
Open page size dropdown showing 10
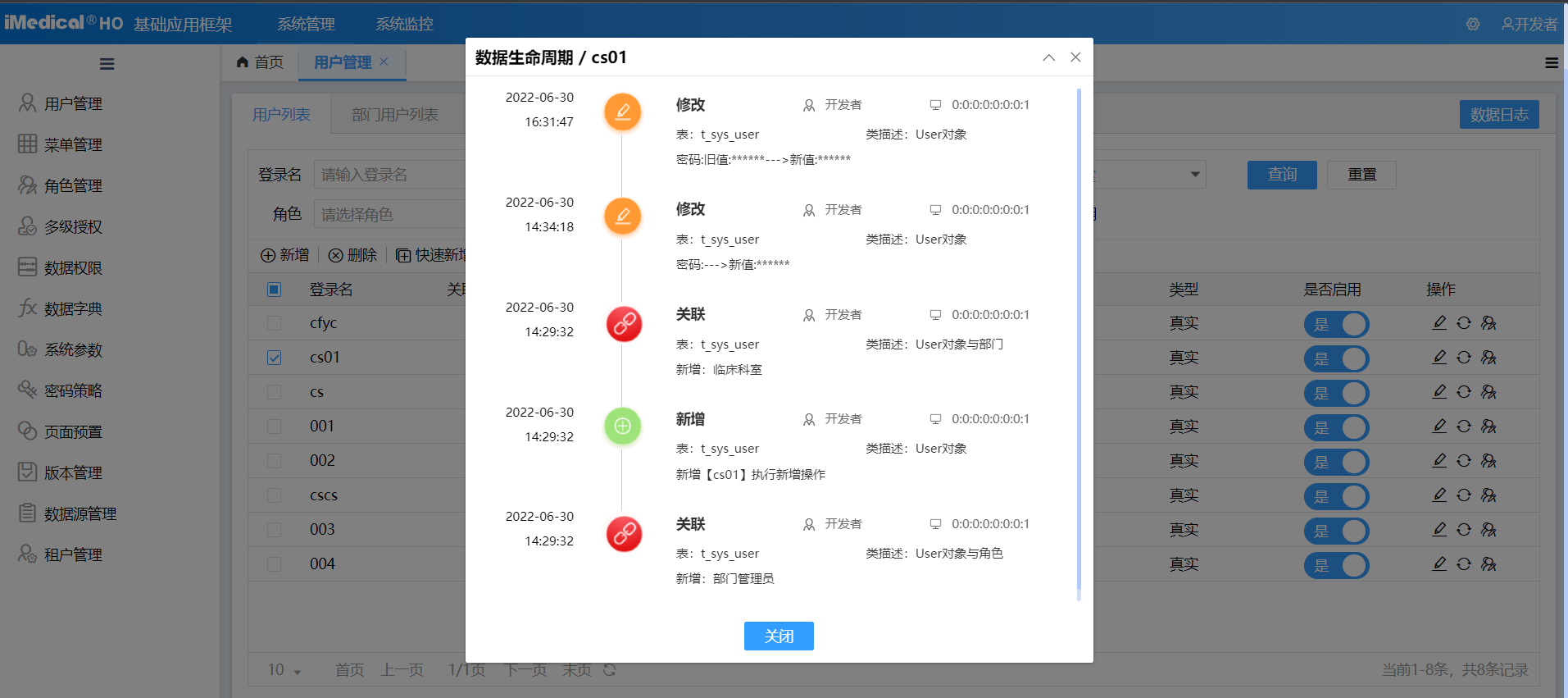click(x=284, y=670)
